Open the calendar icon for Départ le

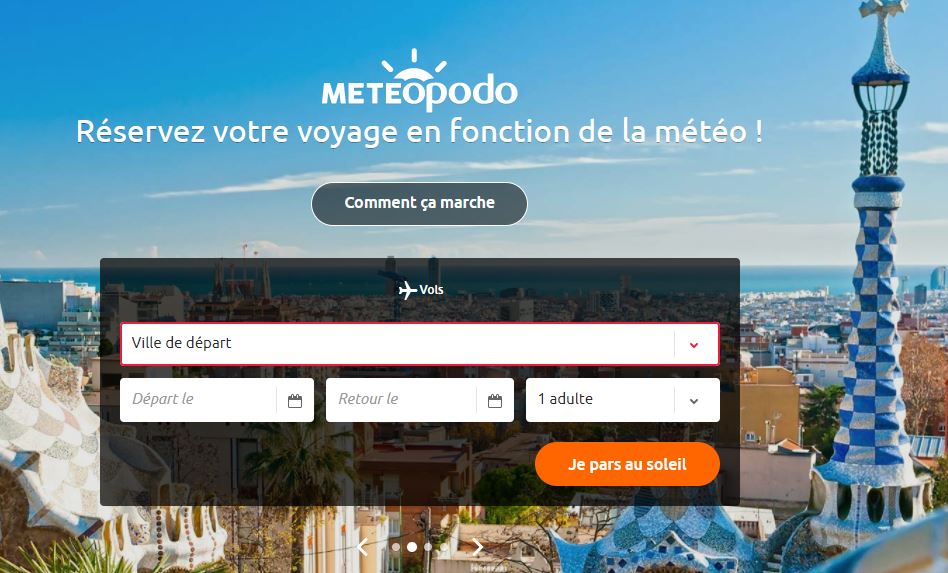pyautogui.click(x=294, y=400)
